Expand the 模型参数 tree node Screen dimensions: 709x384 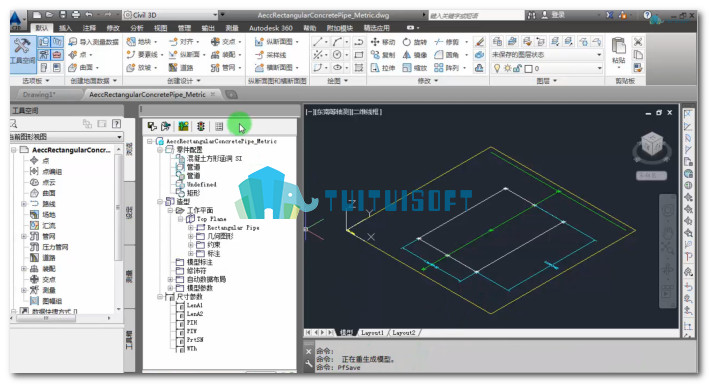click(170, 288)
